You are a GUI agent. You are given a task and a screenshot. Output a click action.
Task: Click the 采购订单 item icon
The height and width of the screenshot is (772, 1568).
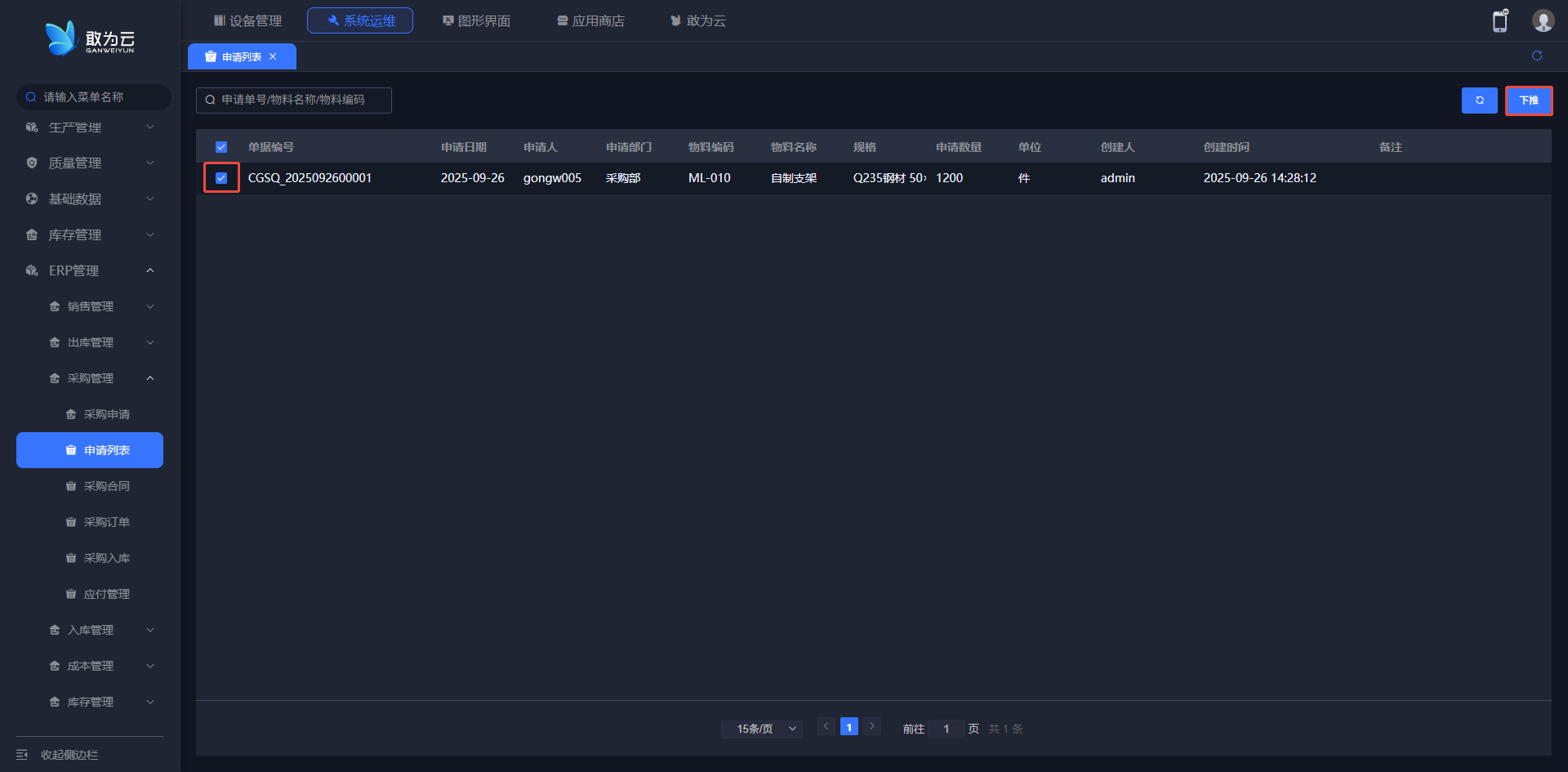pos(71,522)
